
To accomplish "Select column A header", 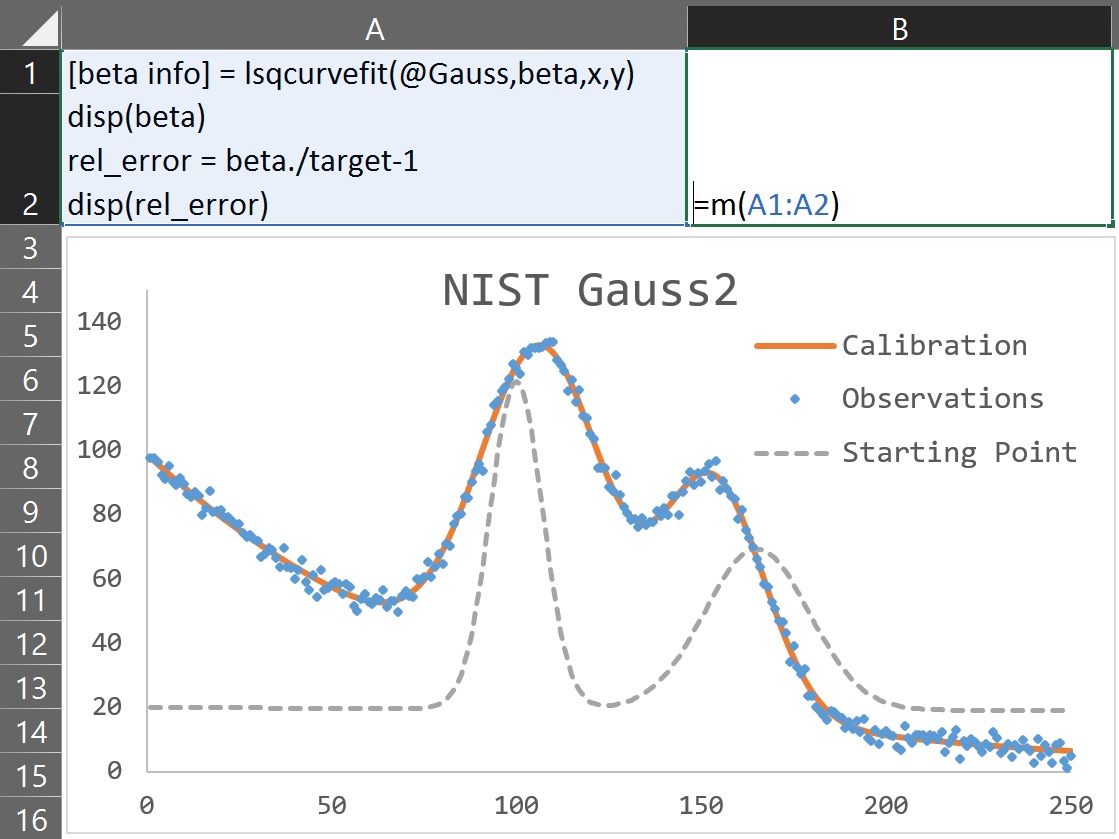I will (374, 30).
